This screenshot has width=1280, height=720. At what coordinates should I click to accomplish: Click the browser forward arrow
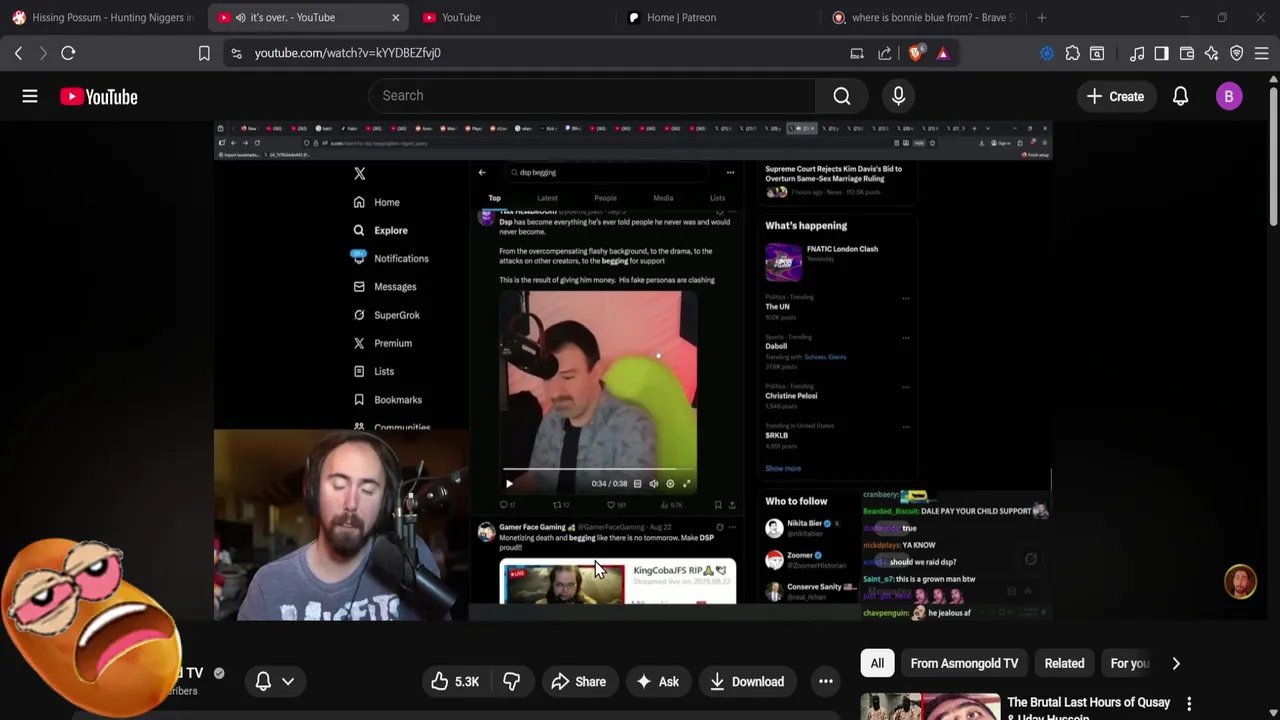pyautogui.click(x=43, y=53)
